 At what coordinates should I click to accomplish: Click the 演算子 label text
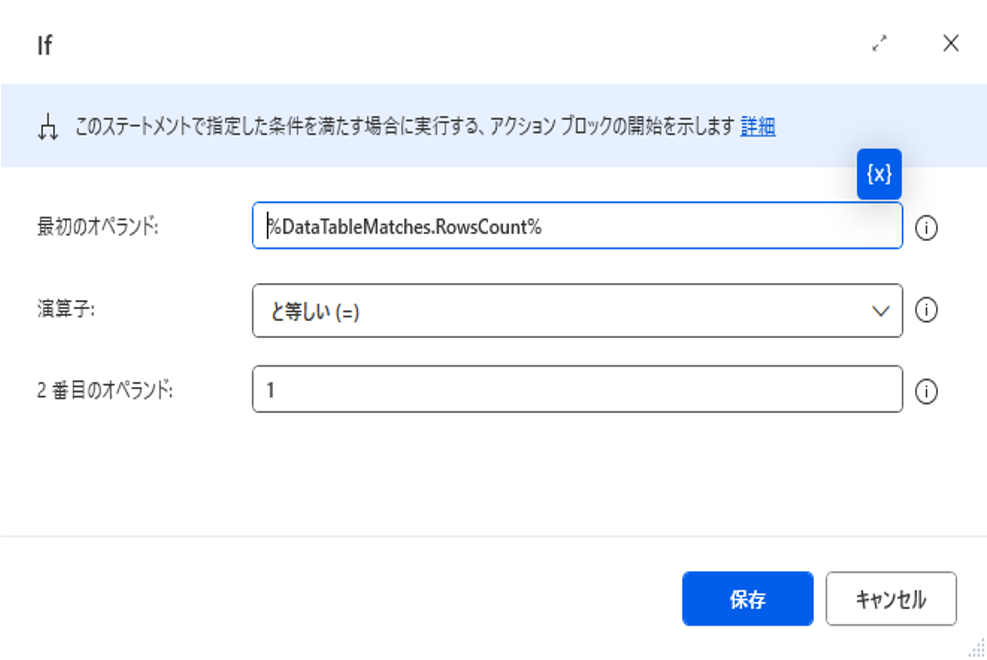[x=64, y=310]
